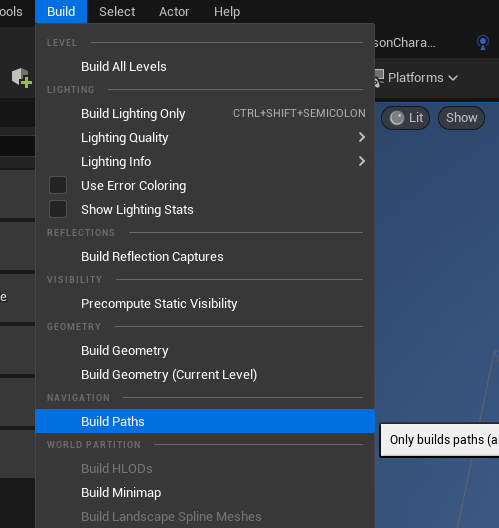
Task: Click the Lit view mode sphere icon
Action: [397, 118]
